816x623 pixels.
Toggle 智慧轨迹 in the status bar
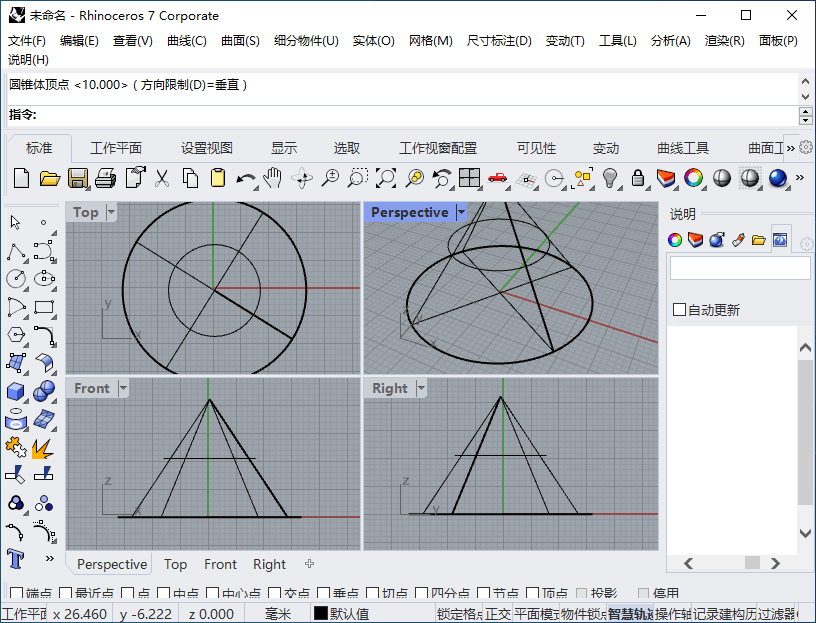point(630,614)
